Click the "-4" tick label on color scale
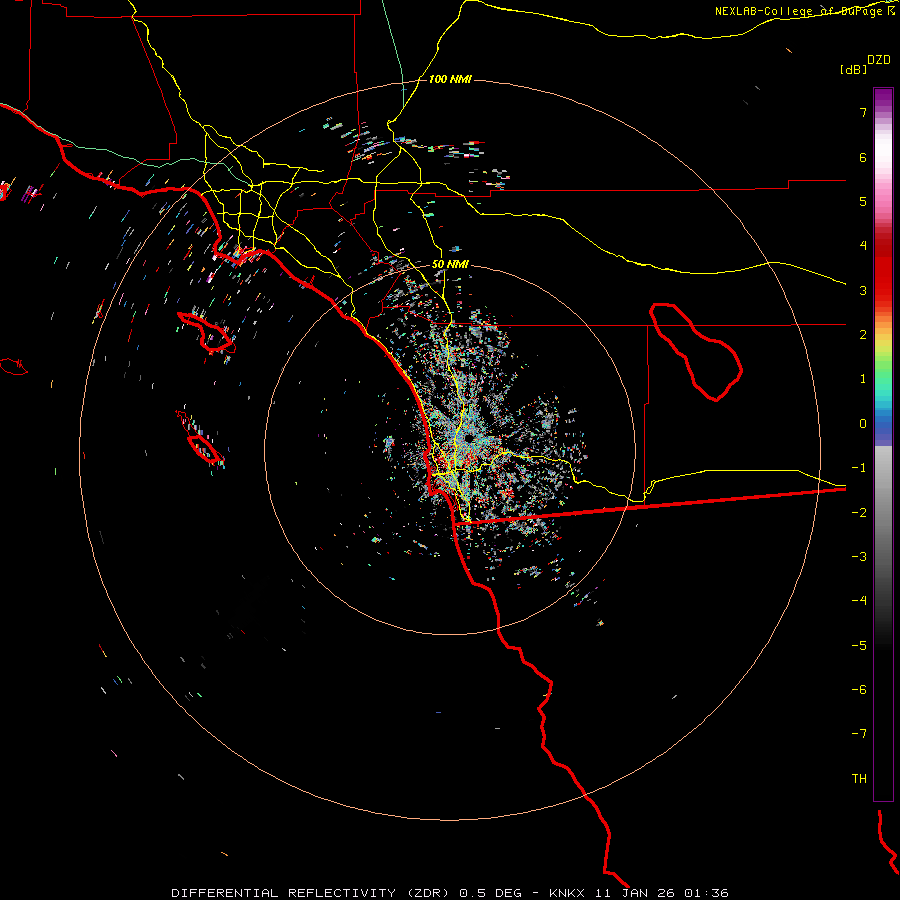The height and width of the screenshot is (900, 900). click(x=859, y=601)
